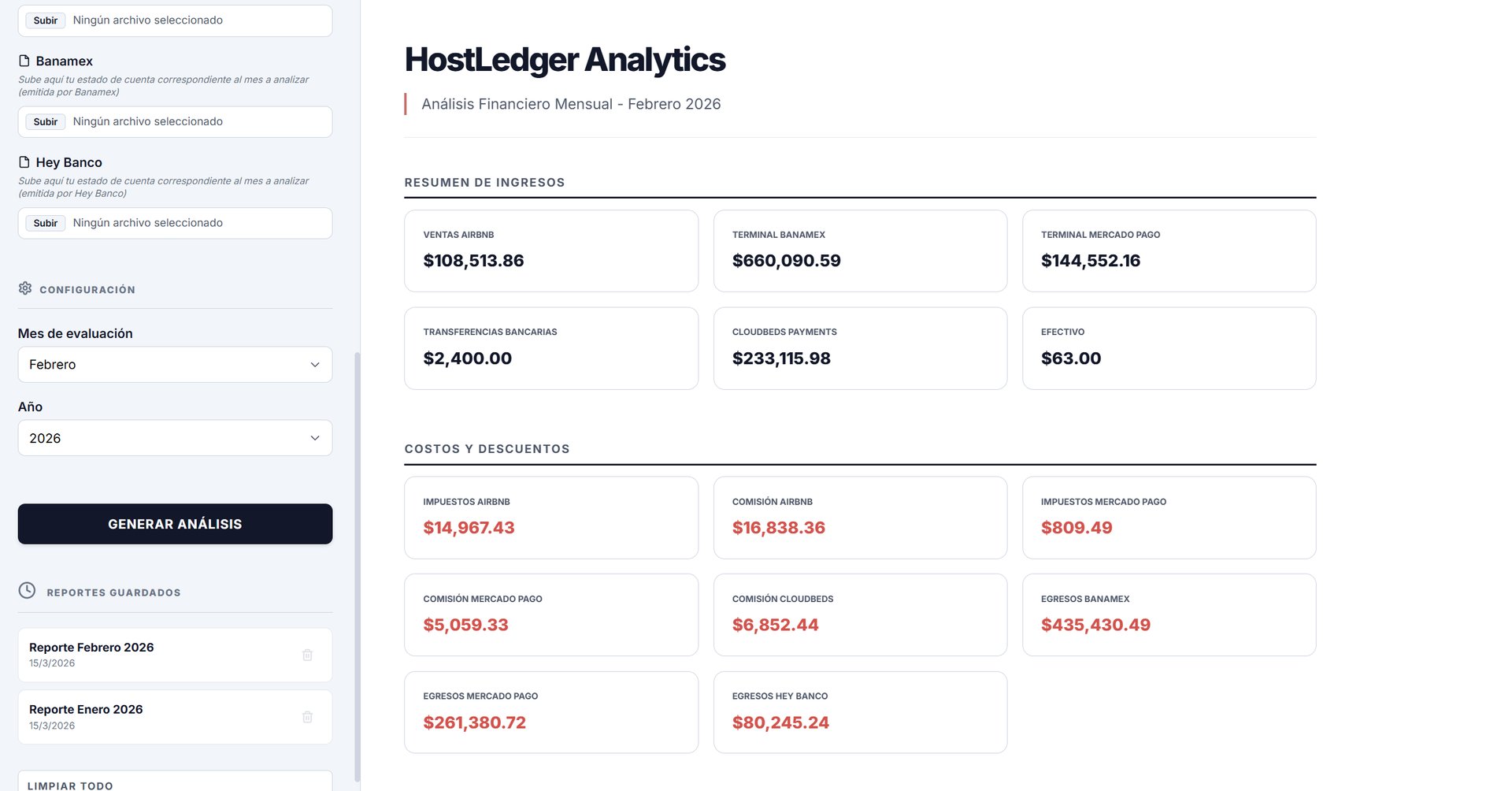Click the Limpiar Todo button
The width and height of the screenshot is (1512, 791).
[175, 782]
